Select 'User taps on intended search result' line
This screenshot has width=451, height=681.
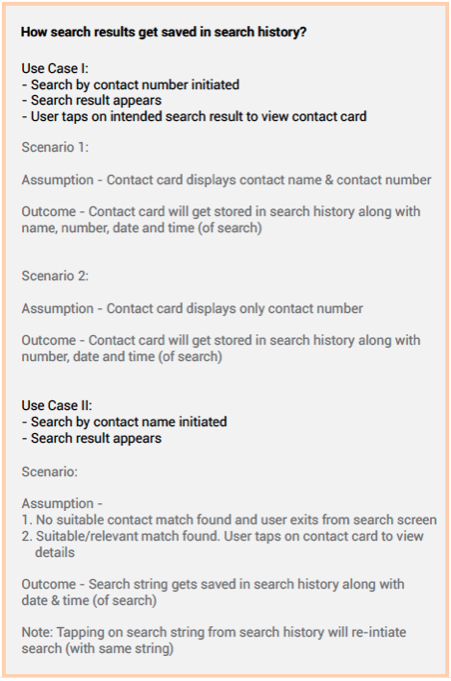coord(194,116)
